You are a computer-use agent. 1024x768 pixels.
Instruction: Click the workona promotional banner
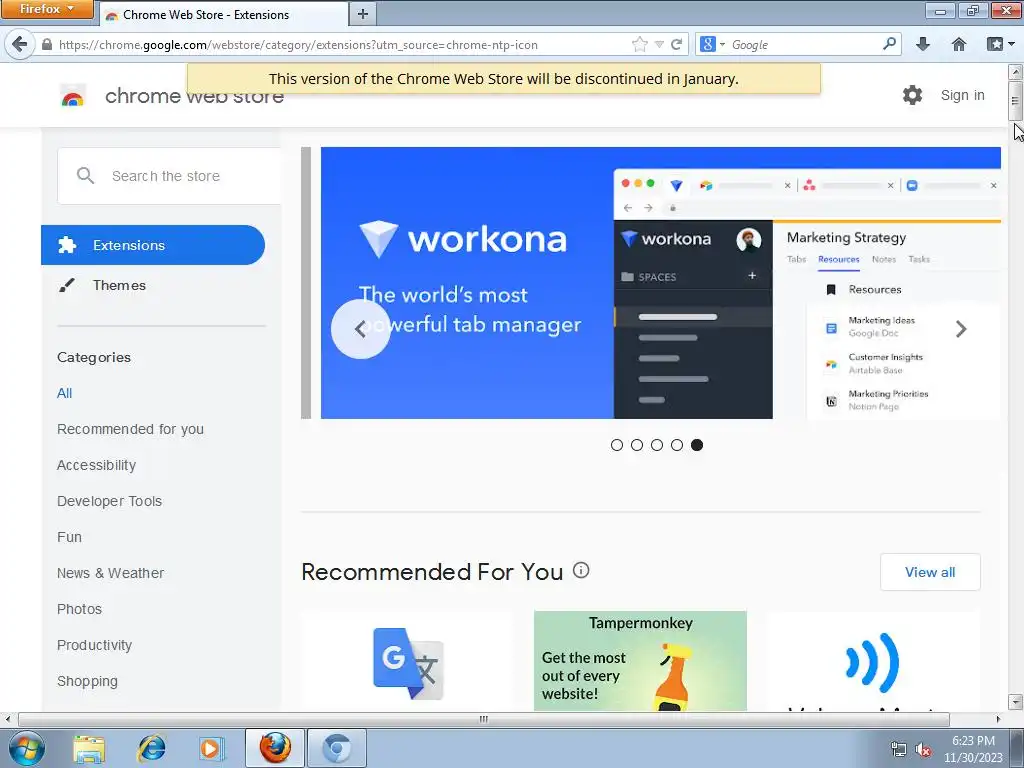(x=660, y=283)
